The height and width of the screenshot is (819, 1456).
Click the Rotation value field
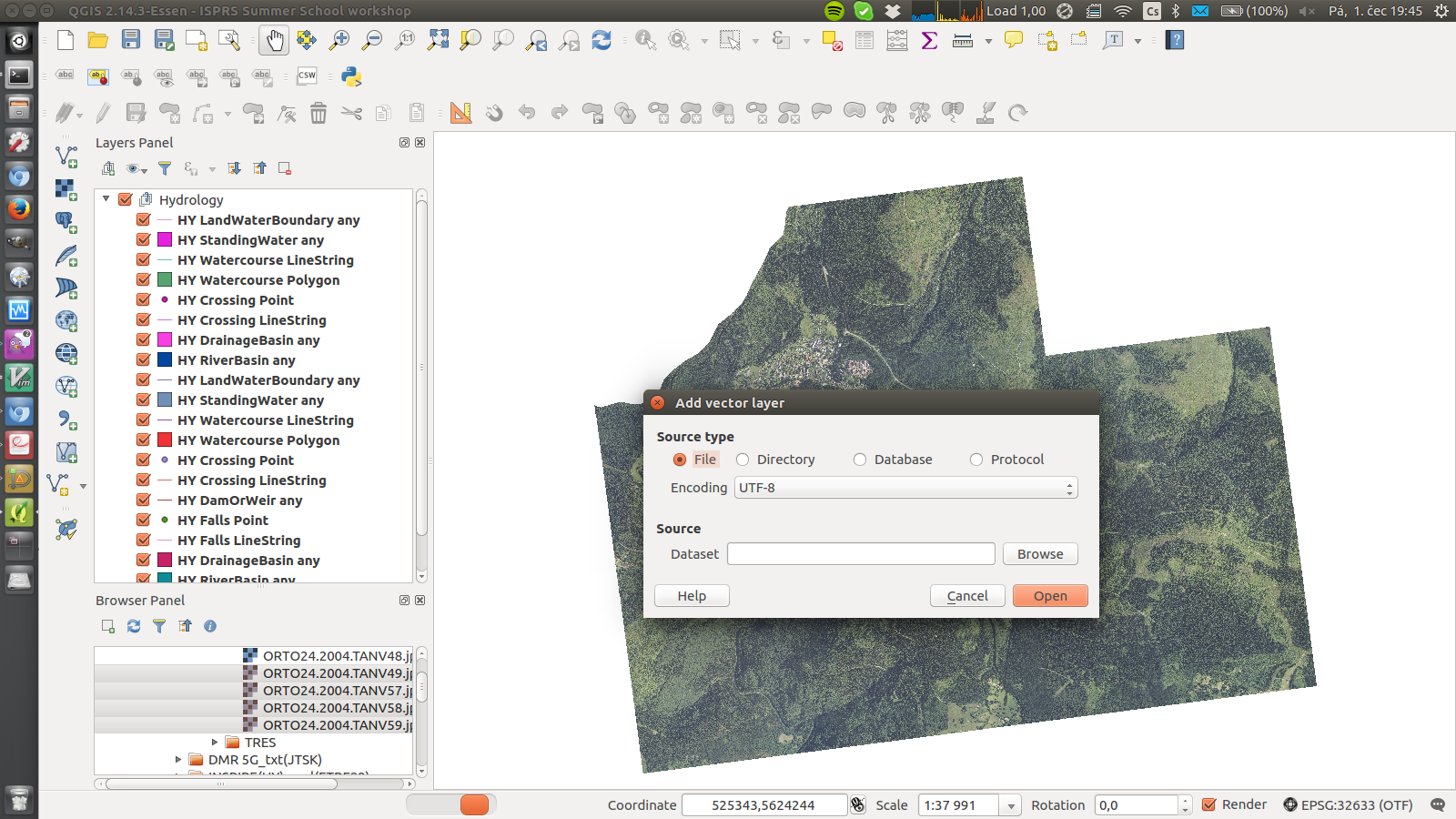click(x=1137, y=805)
